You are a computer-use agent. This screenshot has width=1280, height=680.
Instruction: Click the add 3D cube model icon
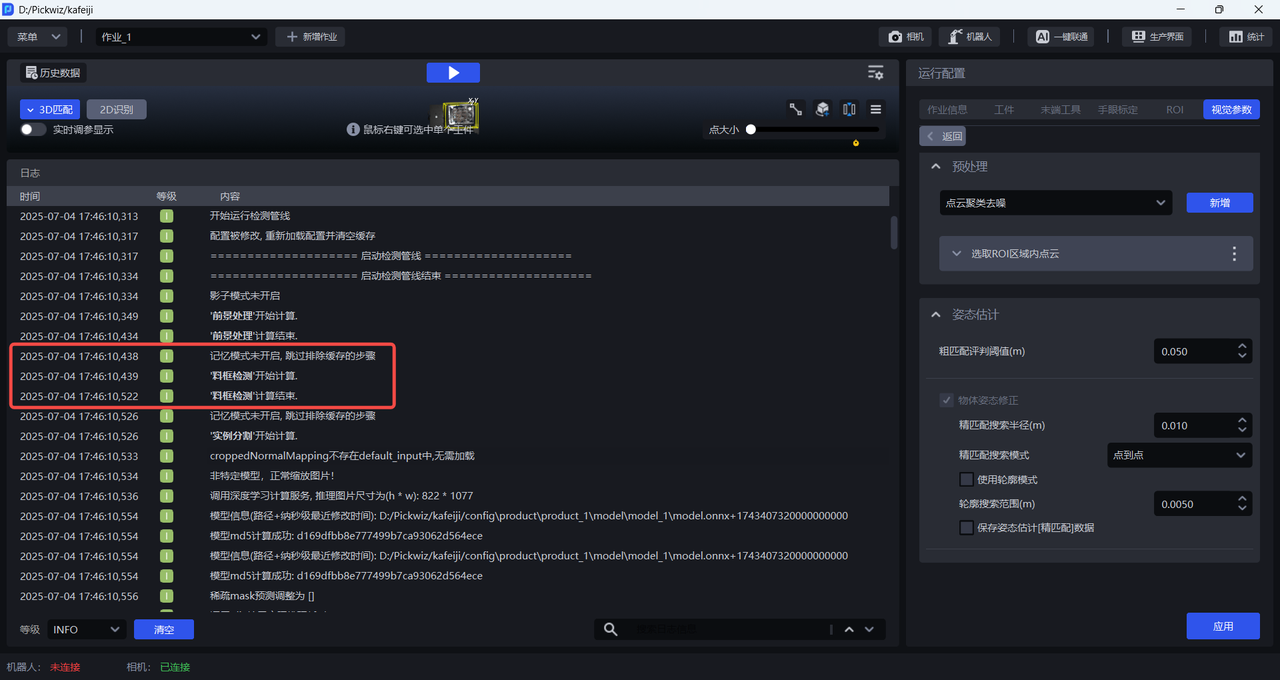[822, 109]
